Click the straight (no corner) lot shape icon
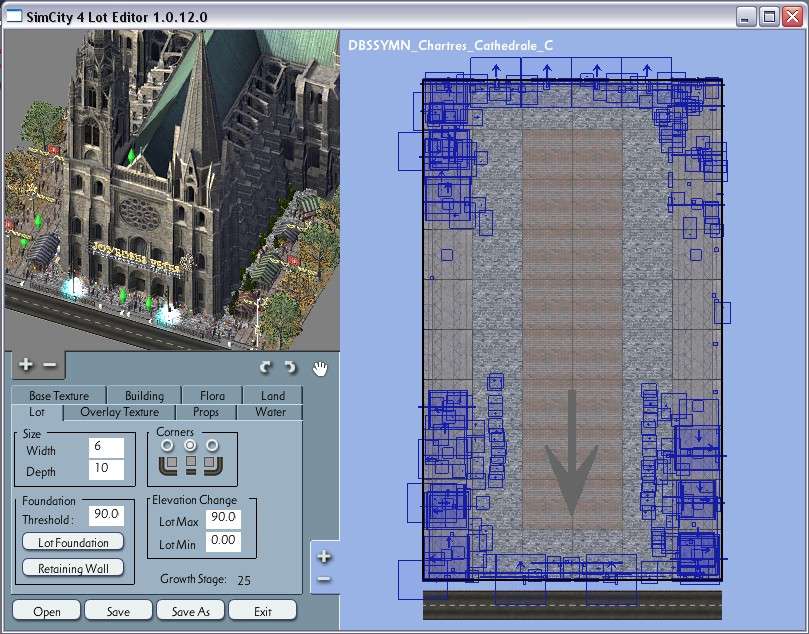The image size is (809, 634). (x=191, y=464)
